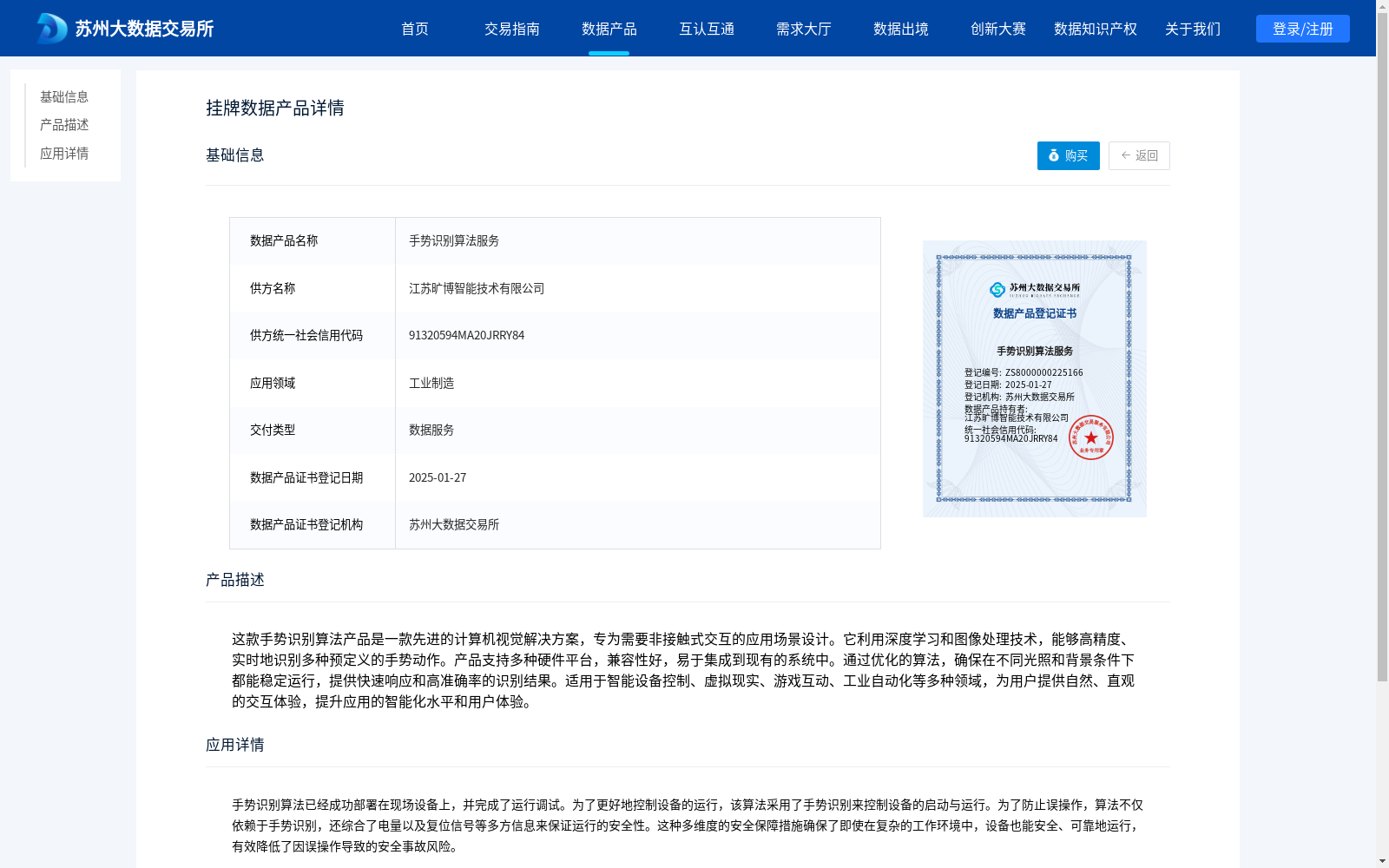Select the 苏州大数据交易所 registrar table cell
Image resolution: width=1389 pixels, height=868 pixels.
(638, 524)
